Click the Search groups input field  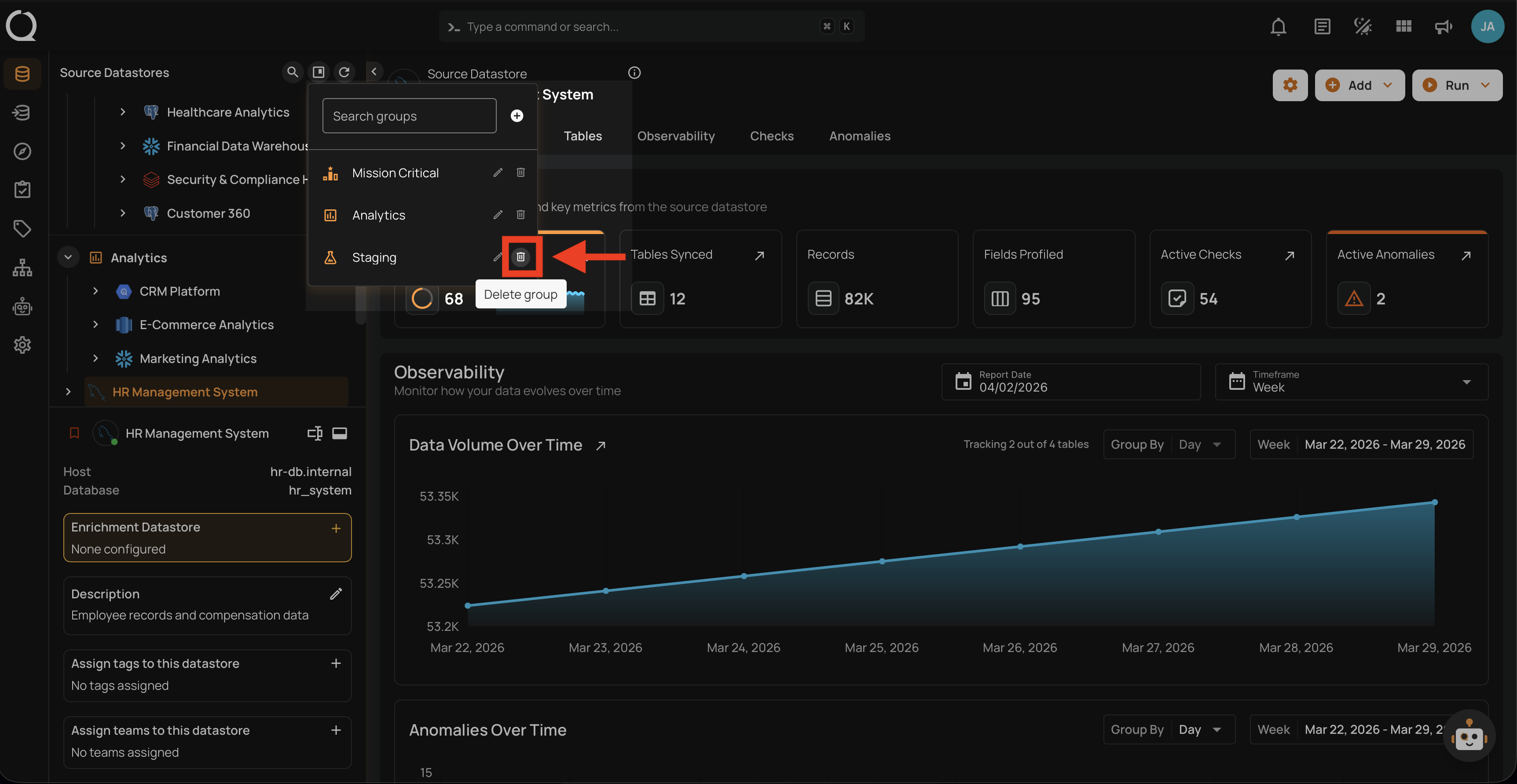point(409,116)
